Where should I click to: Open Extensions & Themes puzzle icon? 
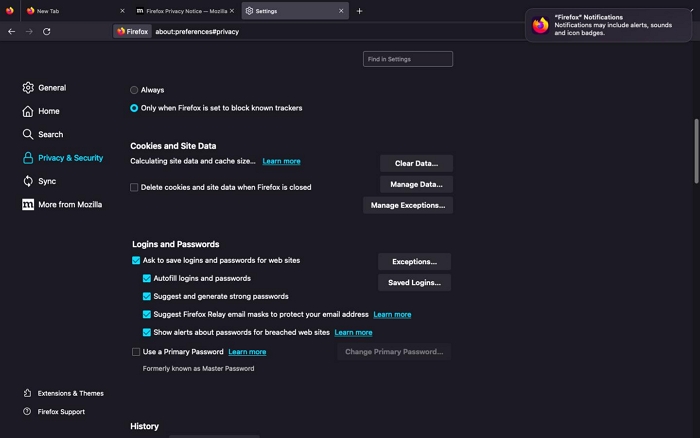[27, 393]
